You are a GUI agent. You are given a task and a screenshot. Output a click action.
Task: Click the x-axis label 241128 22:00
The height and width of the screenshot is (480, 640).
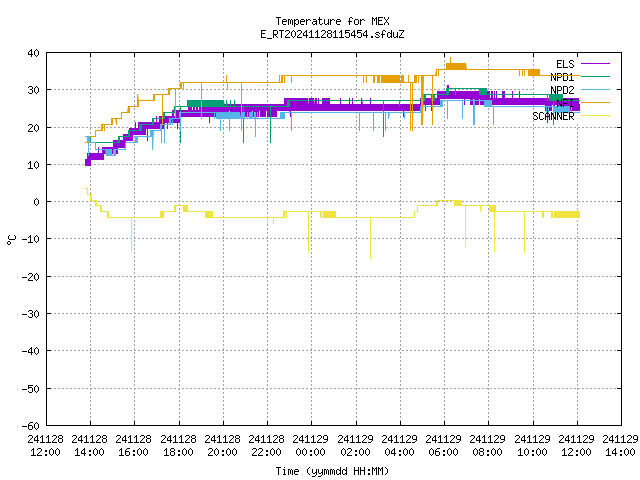pyautogui.click(x=267, y=446)
